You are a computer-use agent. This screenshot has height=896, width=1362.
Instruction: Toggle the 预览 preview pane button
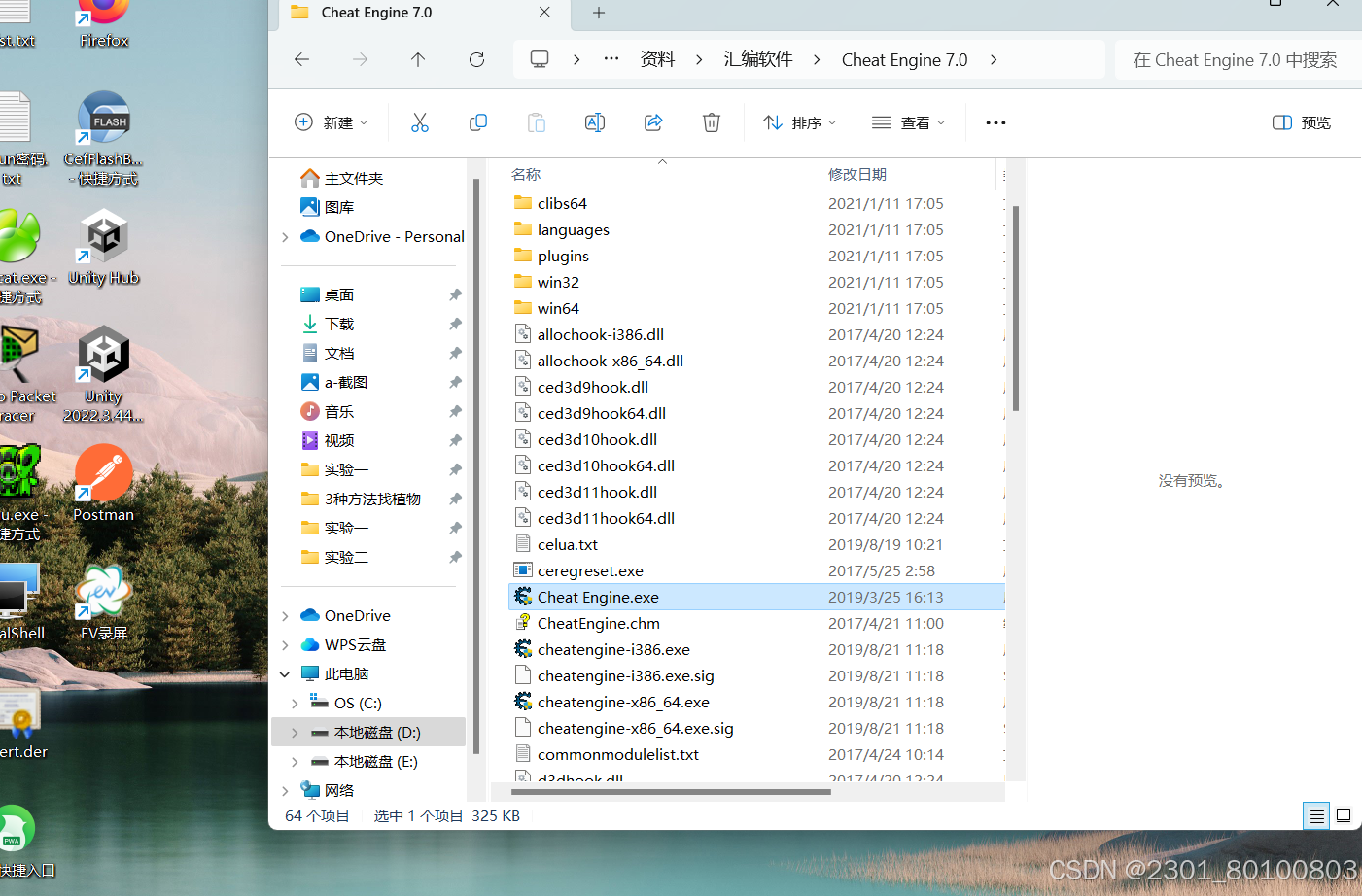click(1302, 122)
